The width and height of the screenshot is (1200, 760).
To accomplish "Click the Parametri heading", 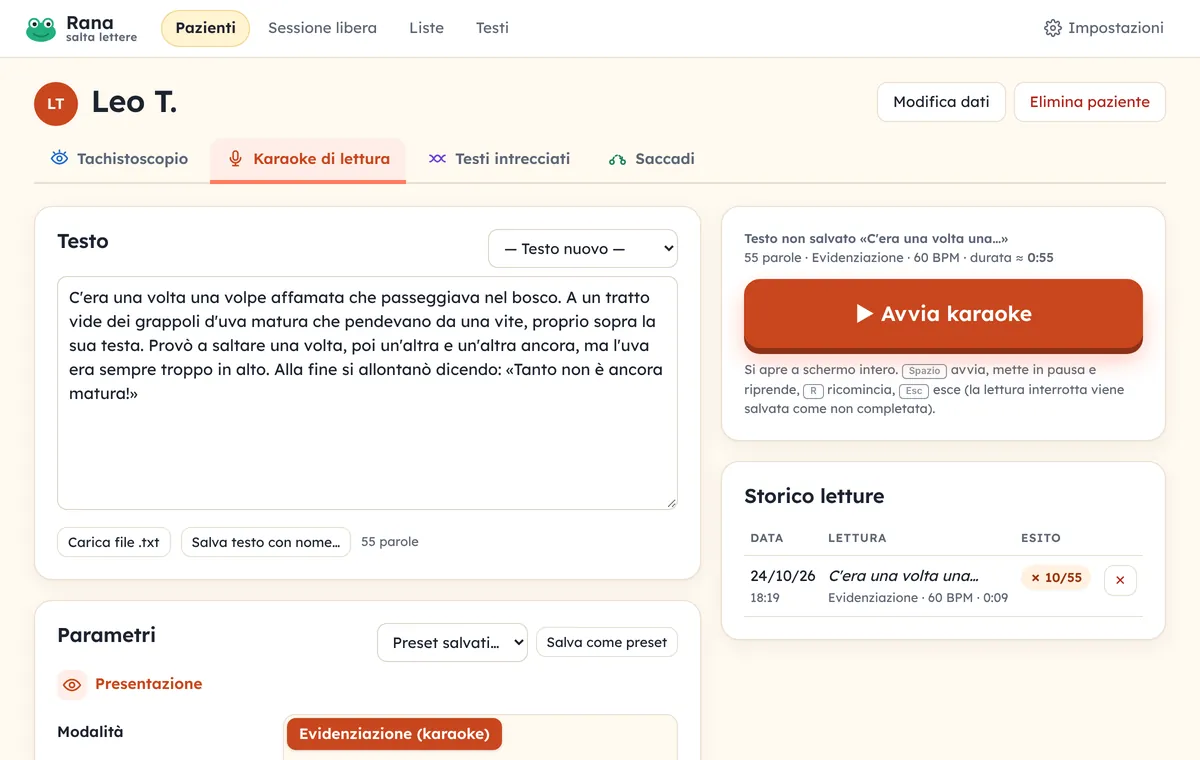I will (x=107, y=635).
